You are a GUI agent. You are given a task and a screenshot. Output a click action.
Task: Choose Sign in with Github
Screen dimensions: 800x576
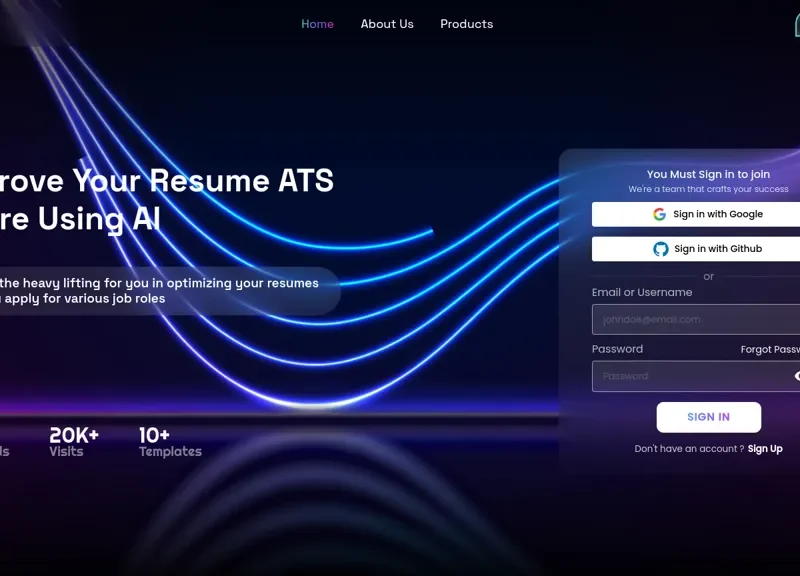(717, 249)
